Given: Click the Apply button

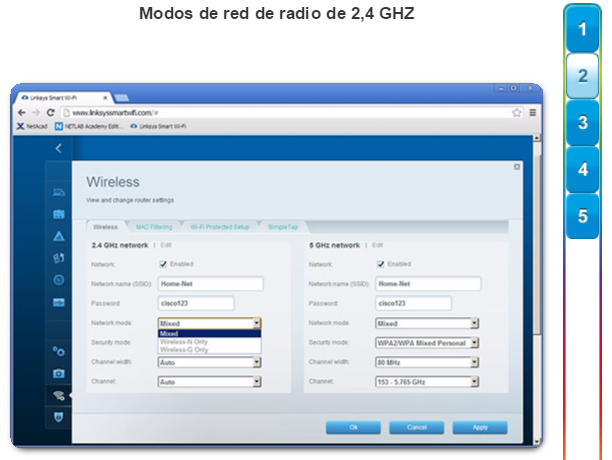Looking at the screenshot, I should coord(480,427).
